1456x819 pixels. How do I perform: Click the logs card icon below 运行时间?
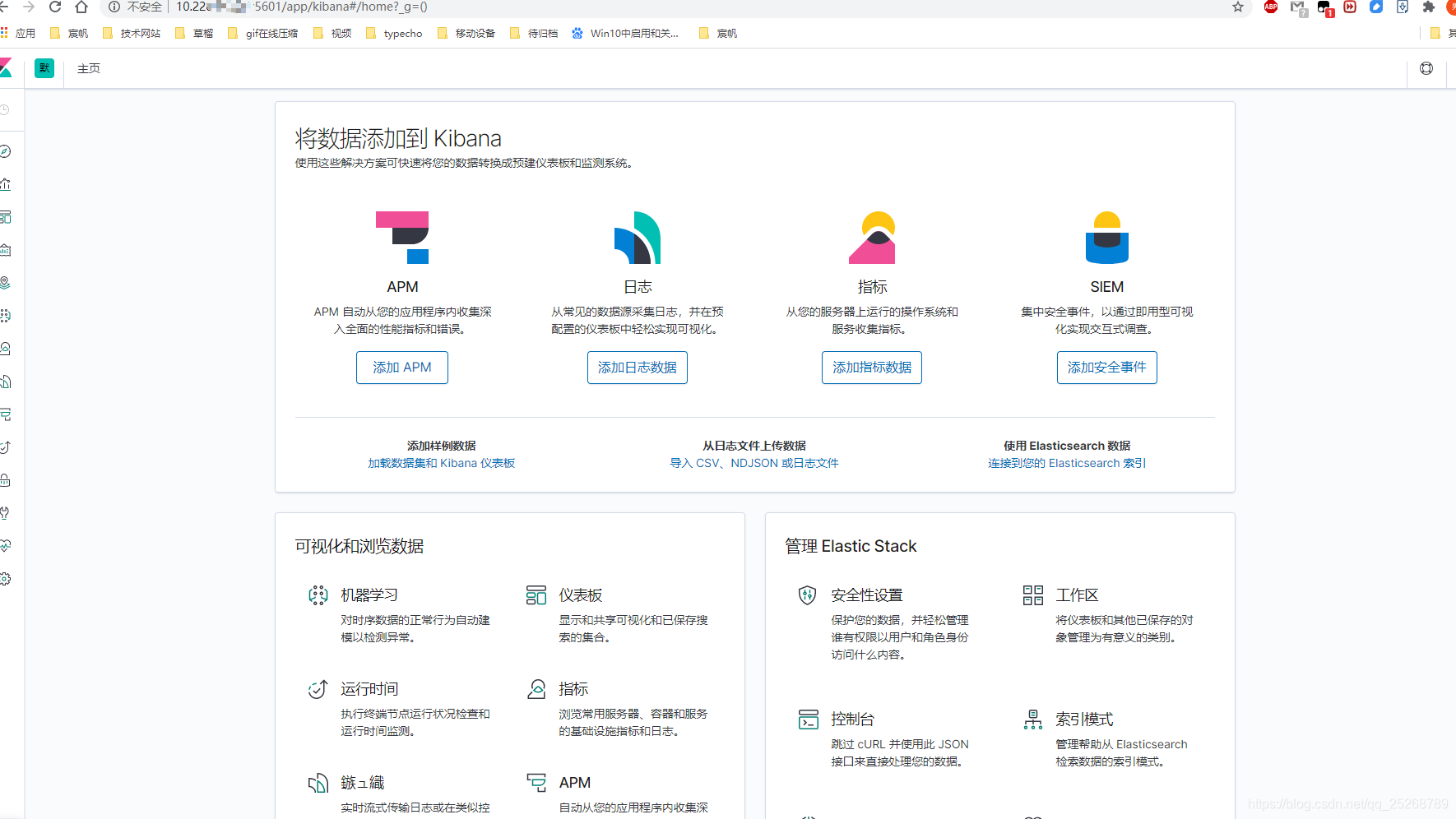318,783
